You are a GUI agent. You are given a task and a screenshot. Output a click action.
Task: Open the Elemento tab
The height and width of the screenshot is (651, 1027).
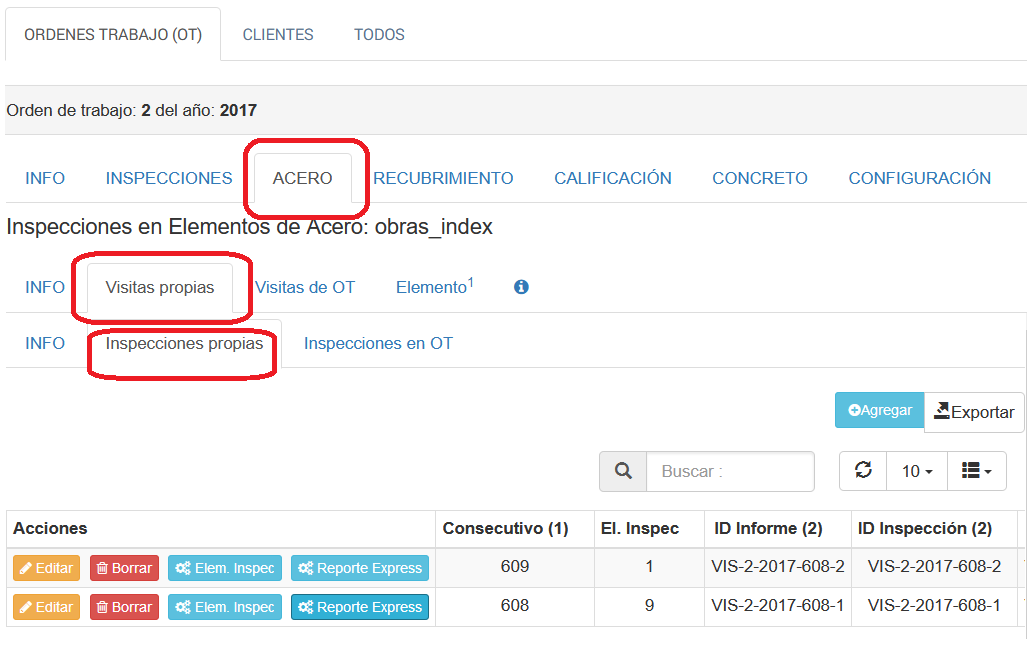coord(434,287)
